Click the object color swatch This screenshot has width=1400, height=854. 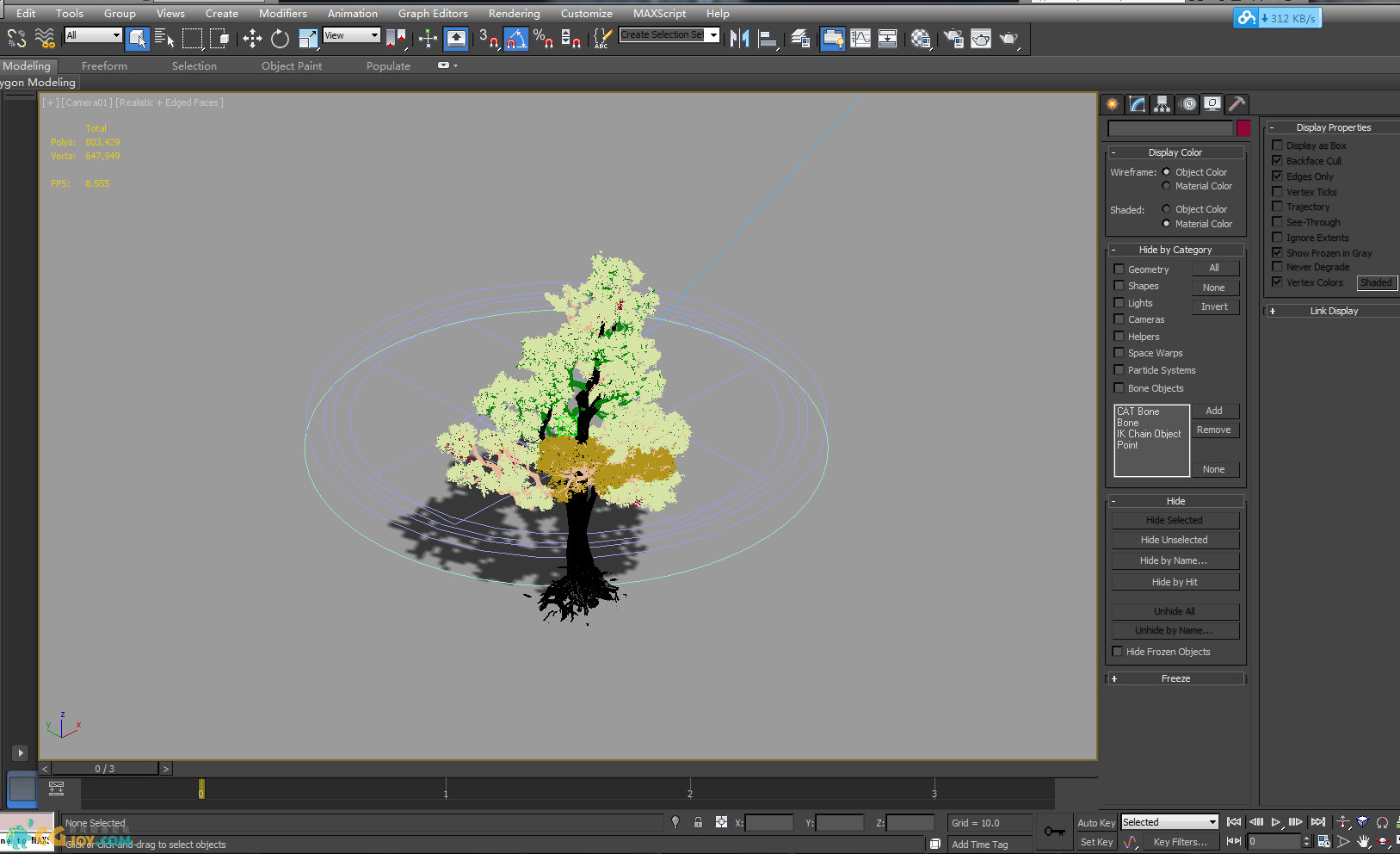click(x=1243, y=127)
